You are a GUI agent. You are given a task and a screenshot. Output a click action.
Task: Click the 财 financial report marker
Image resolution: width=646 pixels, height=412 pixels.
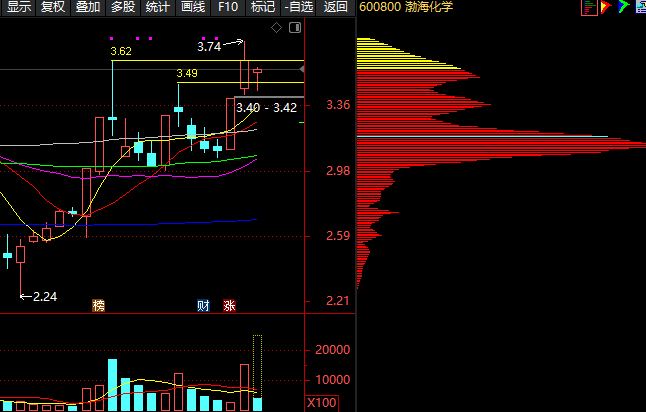pyautogui.click(x=203, y=306)
